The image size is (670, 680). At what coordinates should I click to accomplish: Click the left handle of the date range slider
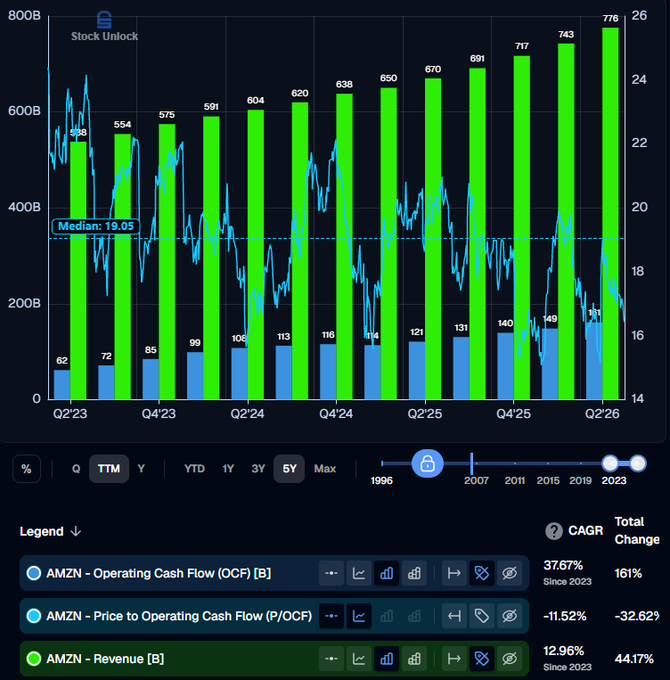tap(610, 464)
